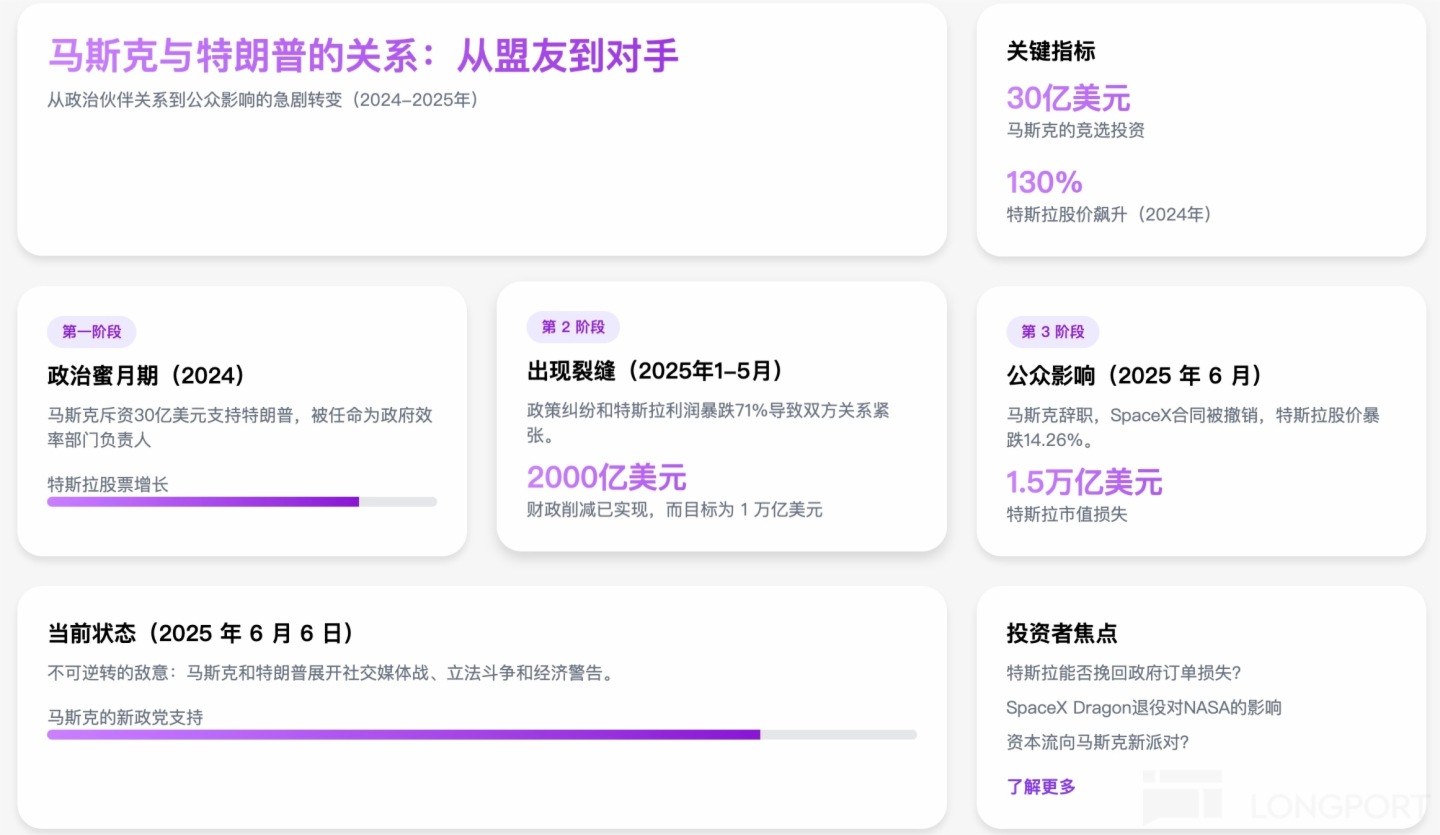Click the 130% stock surge metric
This screenshot has height=835, width=1440.
pos(1044,182)
